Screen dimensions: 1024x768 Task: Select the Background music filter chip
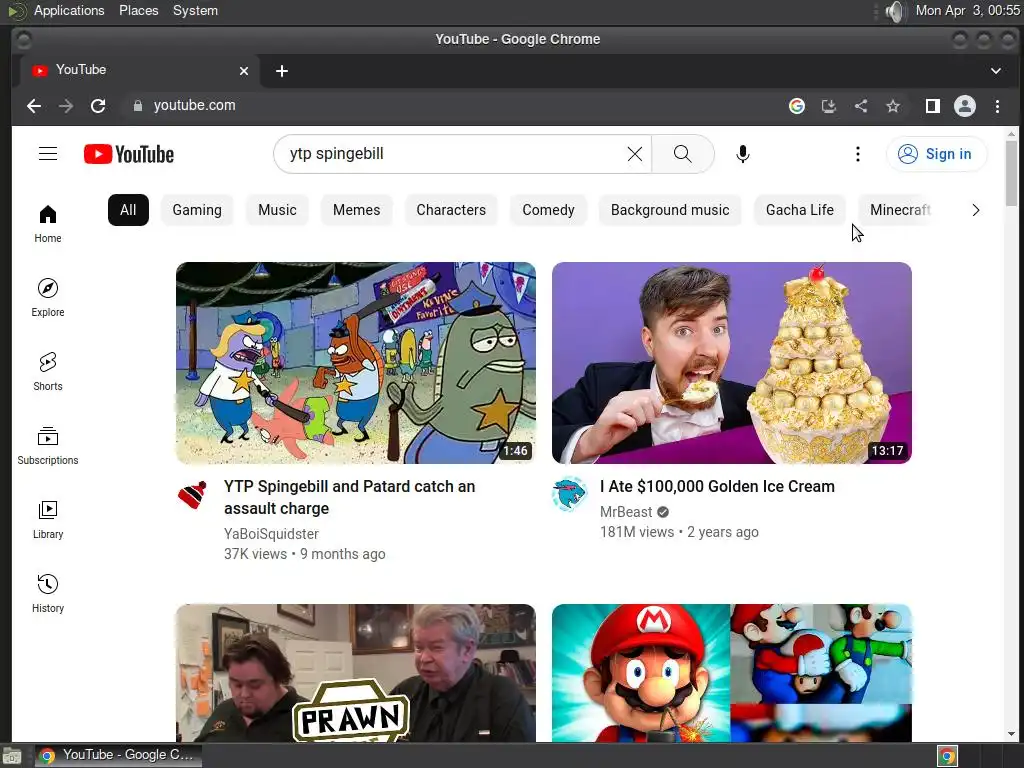point(669,210)
